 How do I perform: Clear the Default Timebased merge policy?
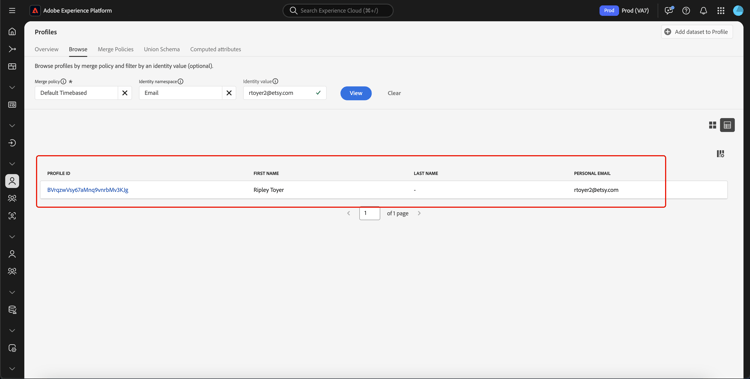(x=124, y=93)
